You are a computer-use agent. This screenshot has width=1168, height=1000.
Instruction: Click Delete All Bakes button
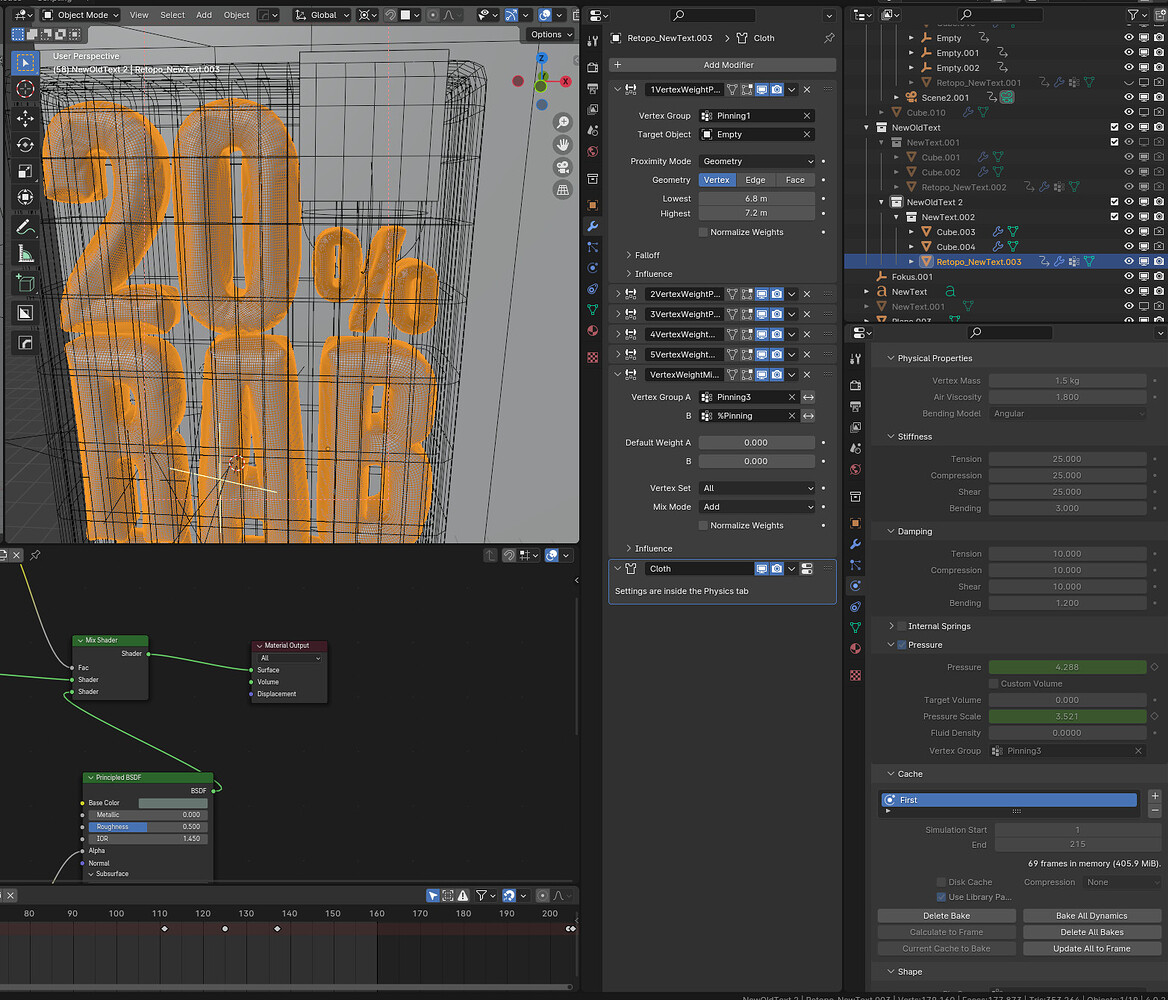pos(1091,932)
